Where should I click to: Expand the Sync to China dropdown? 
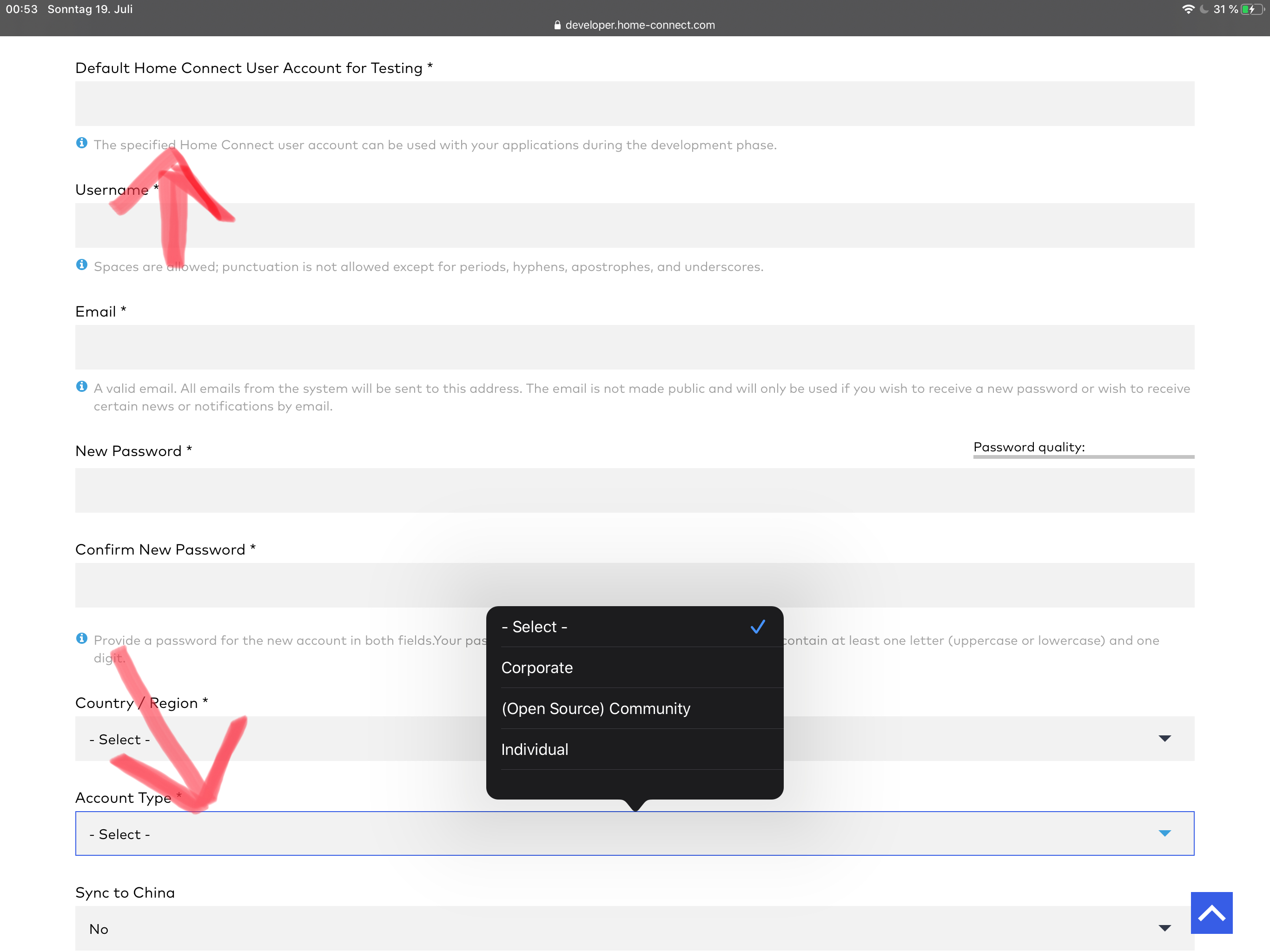634,928
